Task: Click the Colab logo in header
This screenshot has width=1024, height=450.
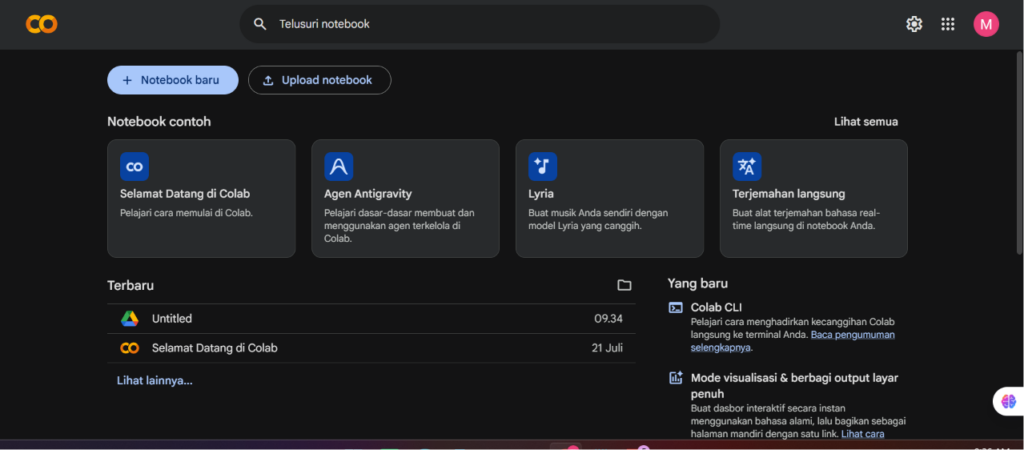Action: (x=42, y=24)
